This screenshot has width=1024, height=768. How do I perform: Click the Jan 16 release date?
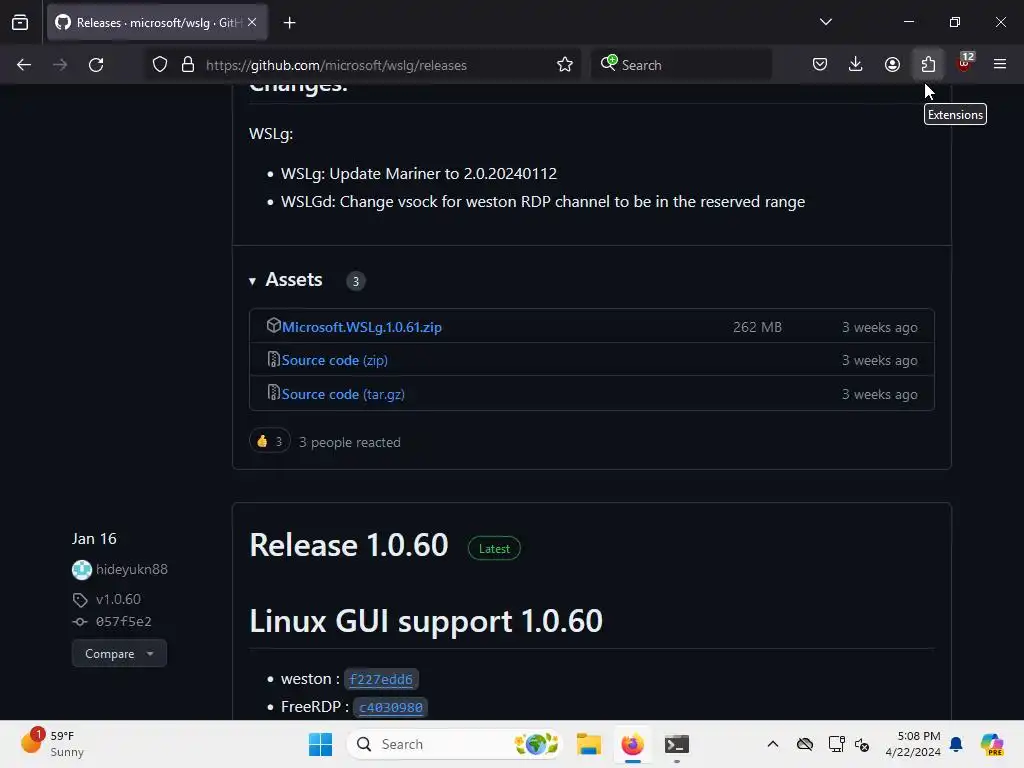pyautogui.click(x=94, y=539)
